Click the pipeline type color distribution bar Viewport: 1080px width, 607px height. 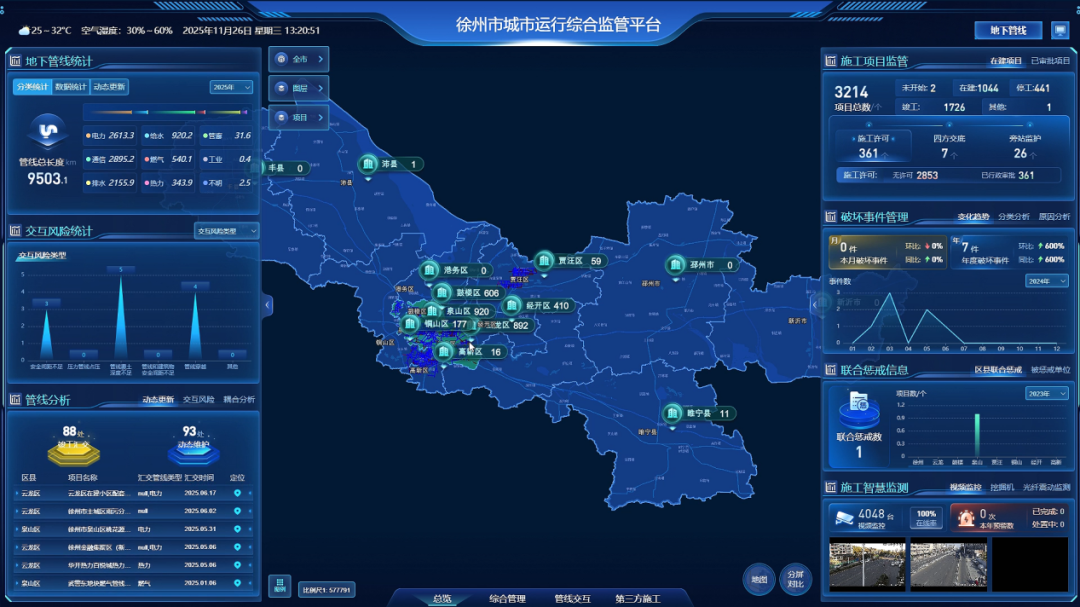pos(168,112)
